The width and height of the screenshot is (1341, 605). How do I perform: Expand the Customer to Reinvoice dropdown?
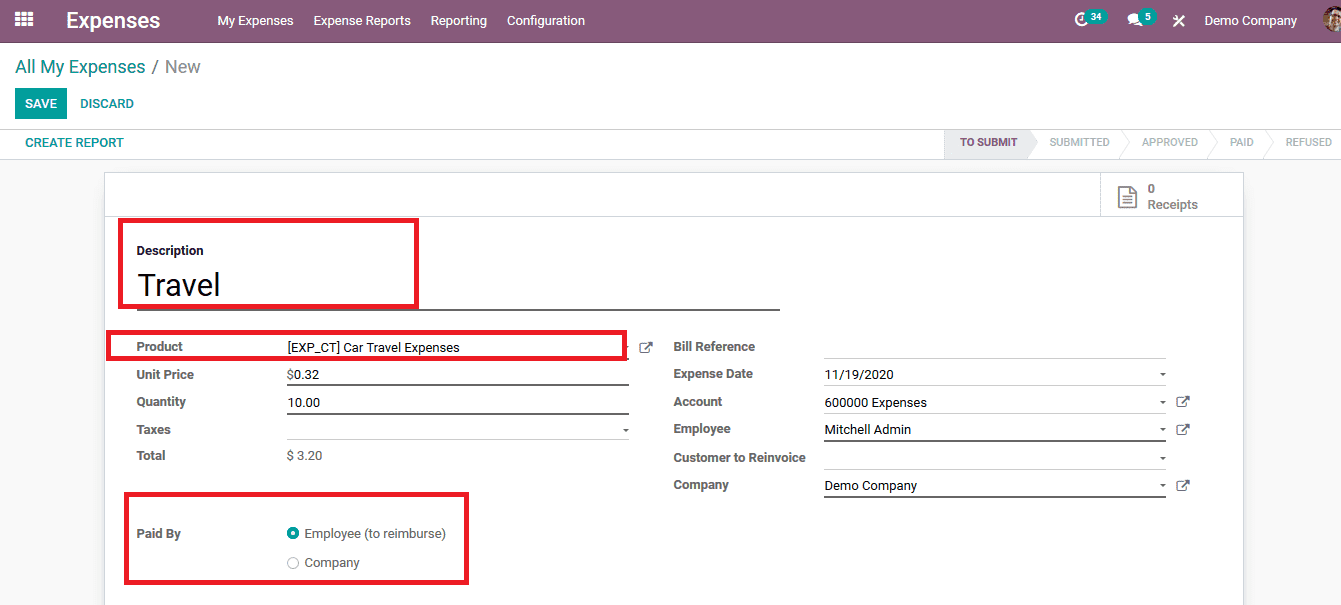click(1162, 458)
